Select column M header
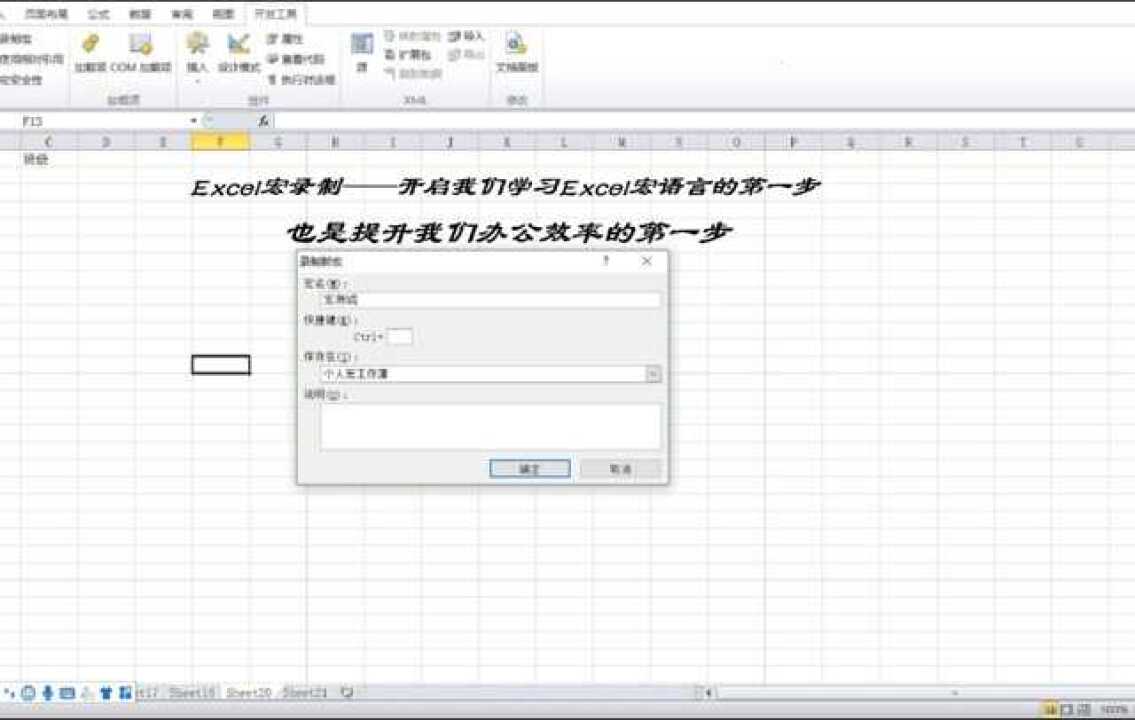The width and height of the screenshot is (1135, 720). pos(622,142)
